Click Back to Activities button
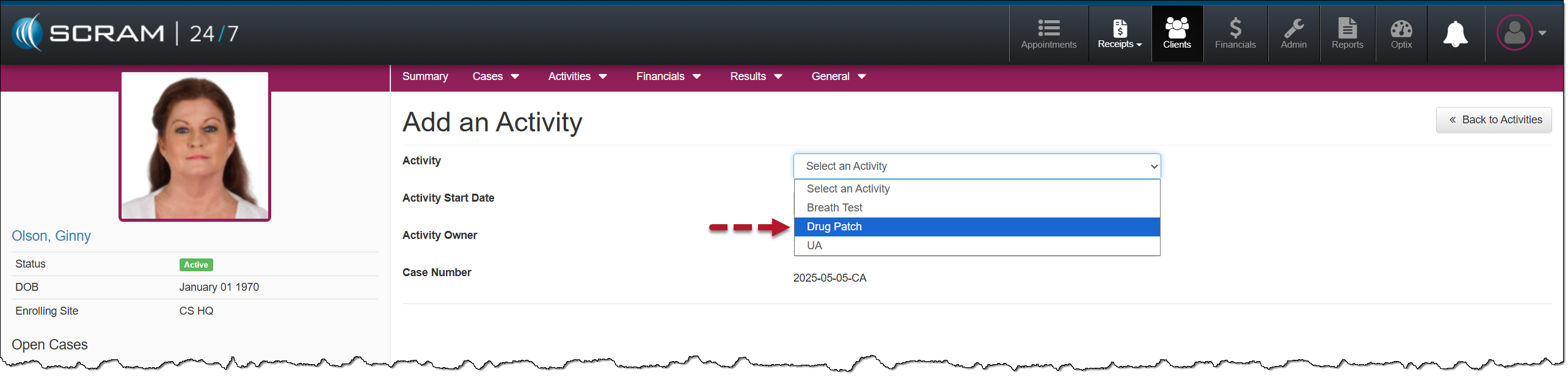This screenshot has height=380, width=1568. coord(1493,120)
